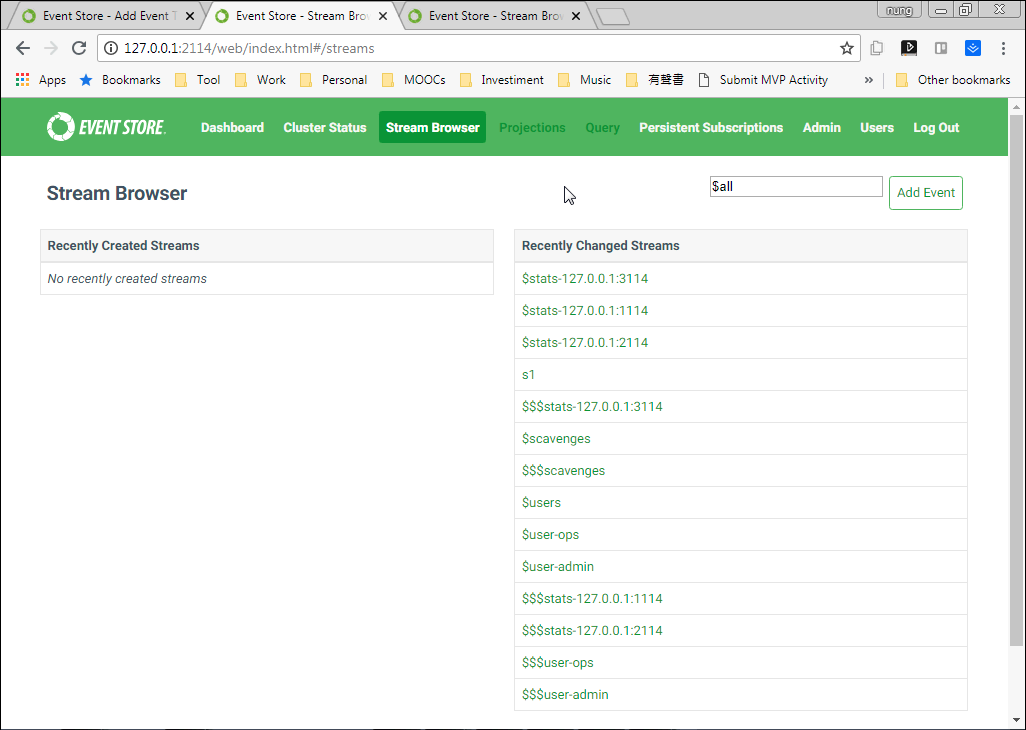Open the Bookmarks star shortcut
Image resolution: width=1026 pixels, height=730 pixels.
[x=120, y=80]
